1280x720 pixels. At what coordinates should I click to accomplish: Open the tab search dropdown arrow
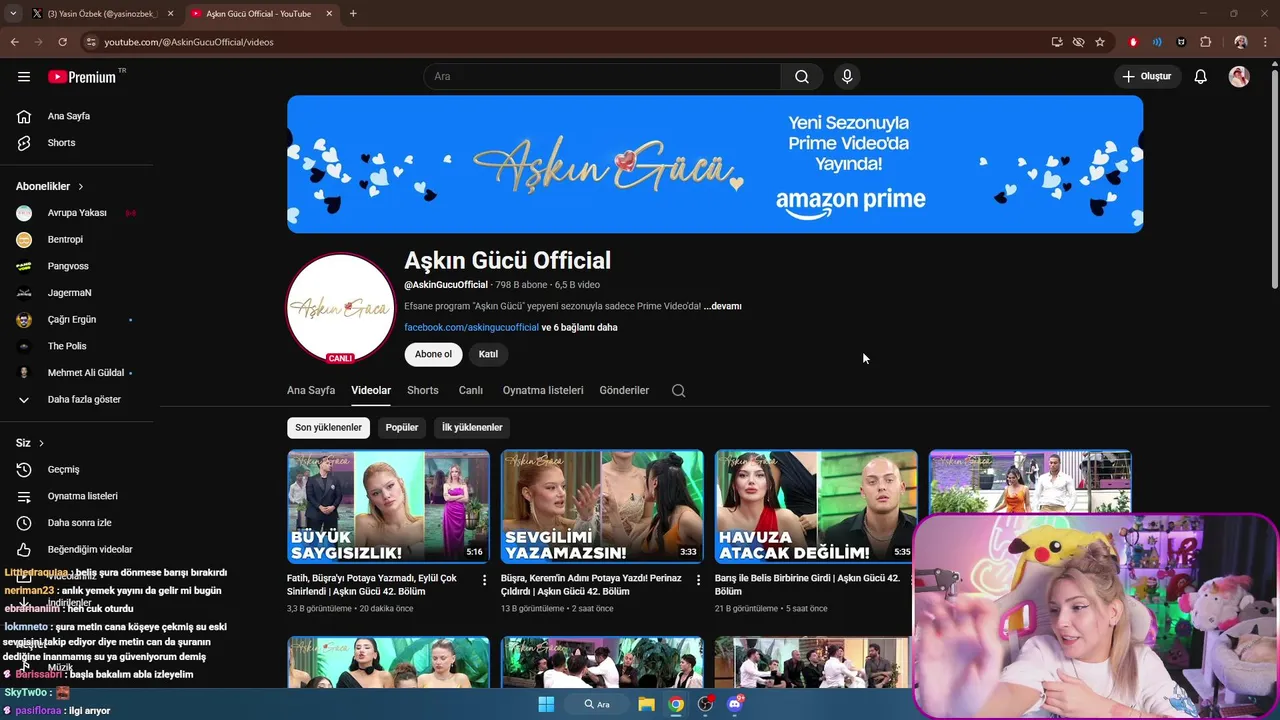13,14
